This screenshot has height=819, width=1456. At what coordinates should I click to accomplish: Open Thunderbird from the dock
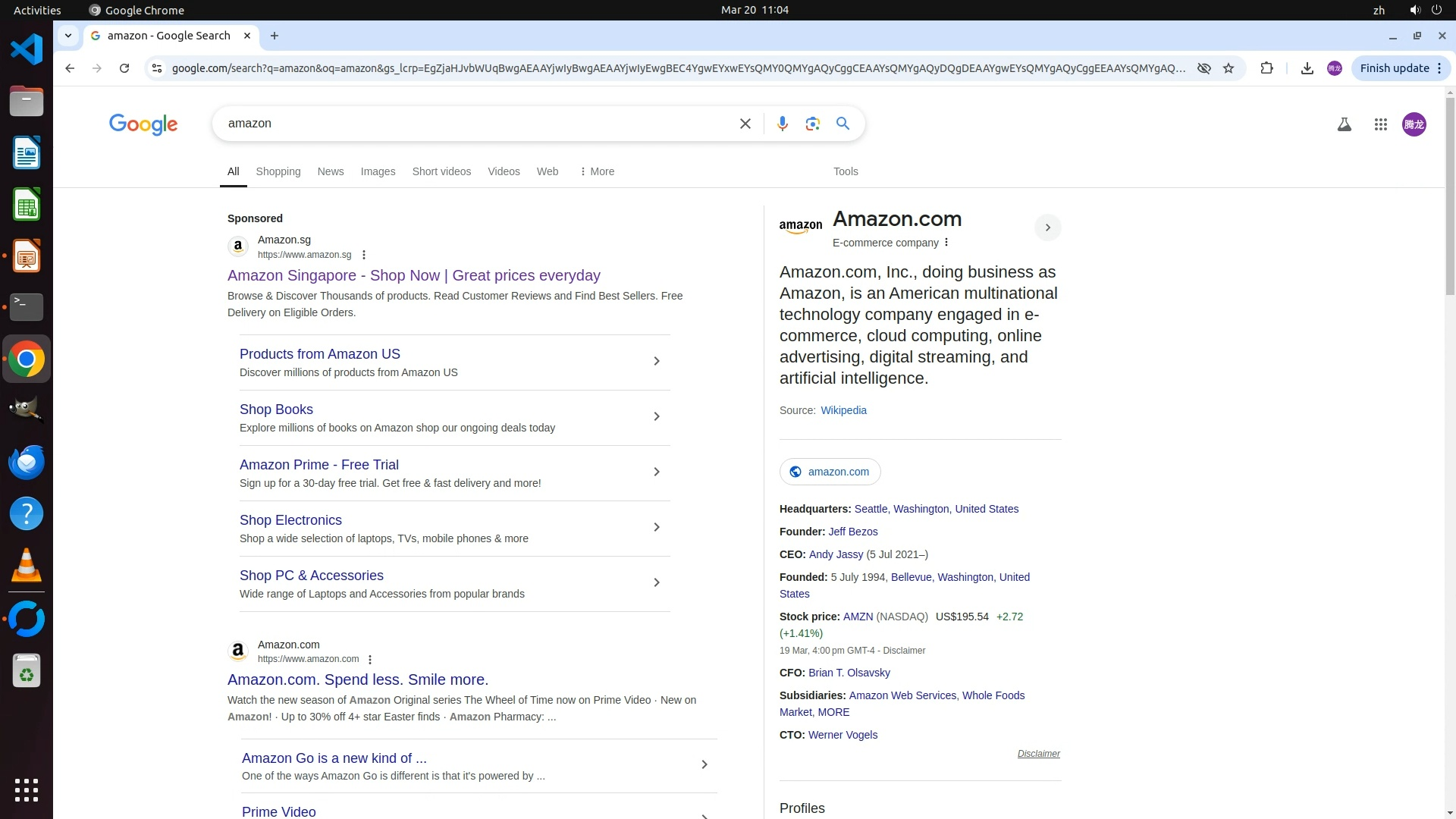click(27, 462)
